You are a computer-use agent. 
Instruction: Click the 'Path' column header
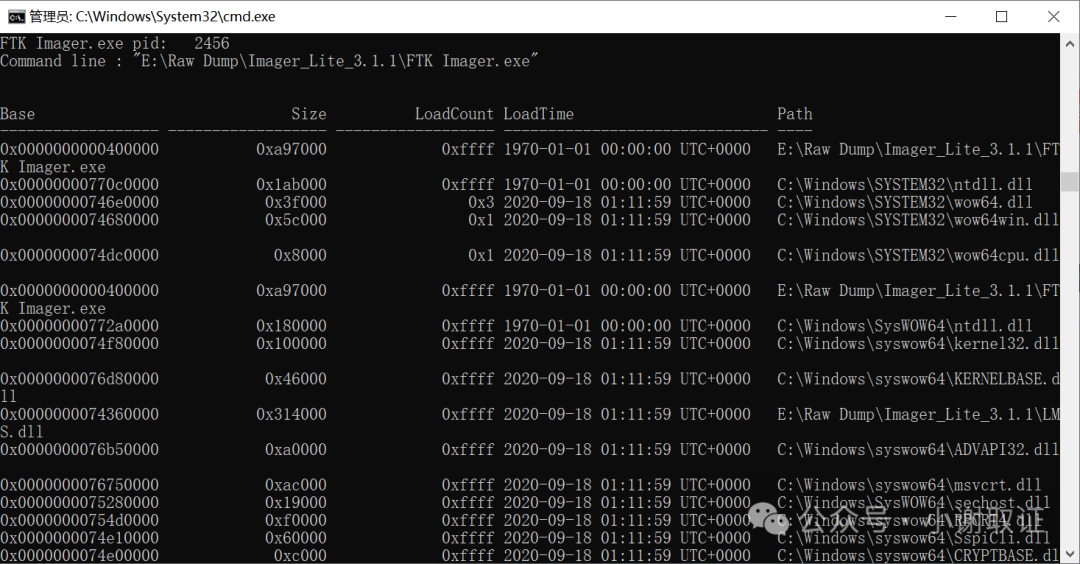[x=795, y=114]
